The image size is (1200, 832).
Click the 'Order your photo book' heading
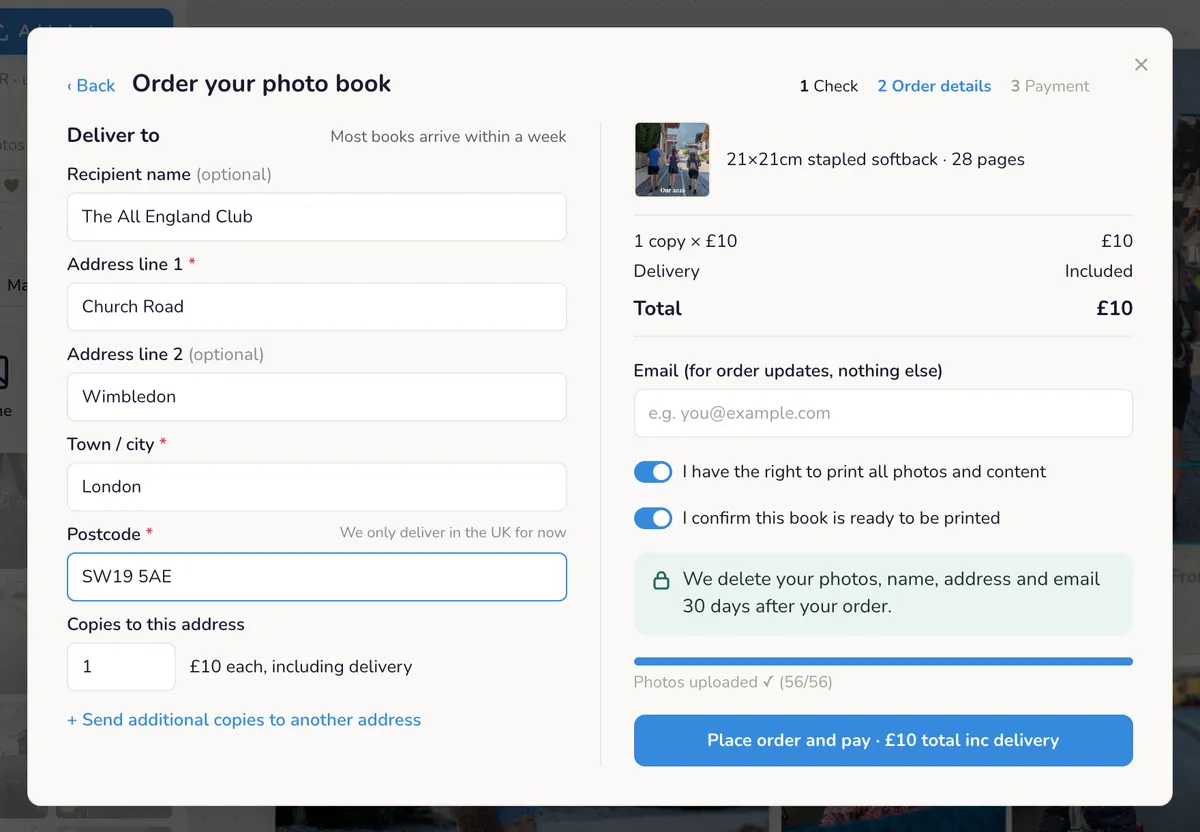click(261, 84)
